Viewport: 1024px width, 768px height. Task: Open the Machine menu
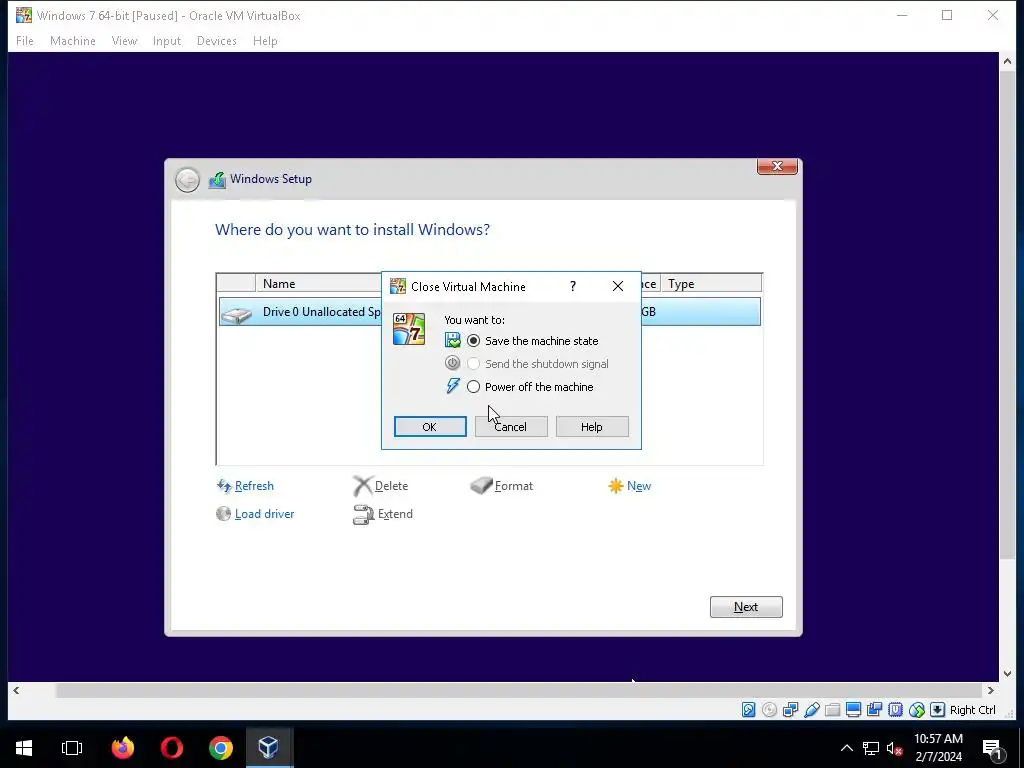pyautogui.click(x=72, y=40)
